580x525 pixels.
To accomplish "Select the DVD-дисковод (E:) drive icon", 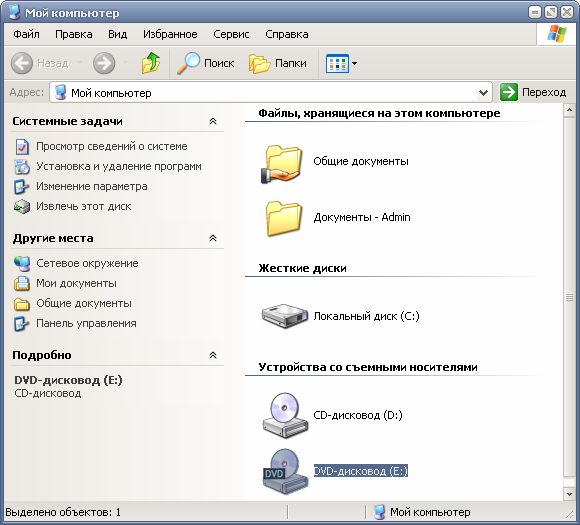I will pyautogui.click(x=285, y=471).
